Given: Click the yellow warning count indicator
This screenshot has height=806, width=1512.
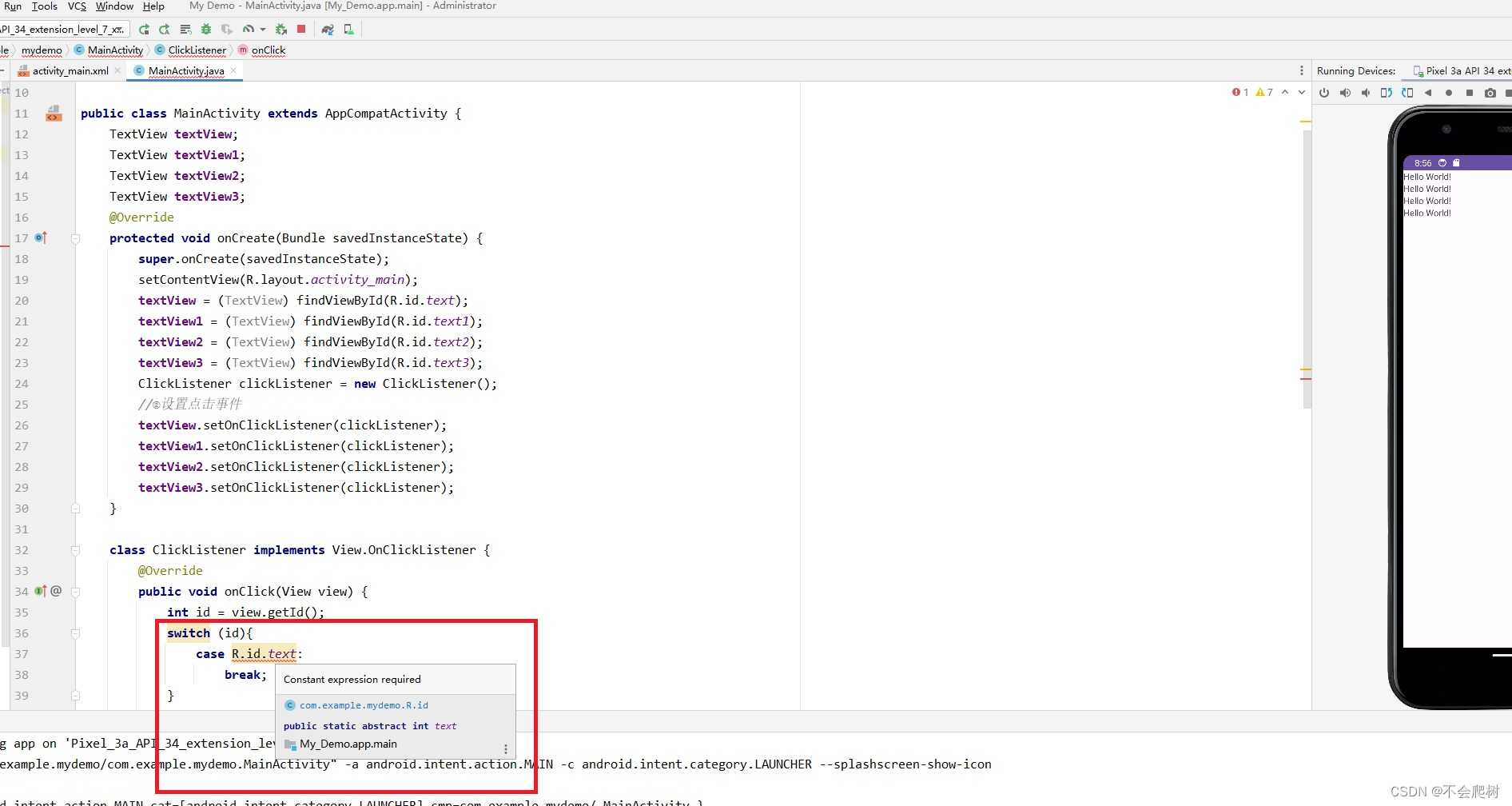Looking at the screenshot, I should tap(1264, 93).
